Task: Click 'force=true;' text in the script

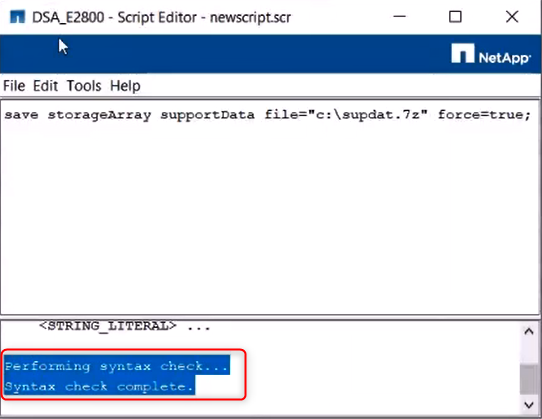Action: click(x=484, y=114)
